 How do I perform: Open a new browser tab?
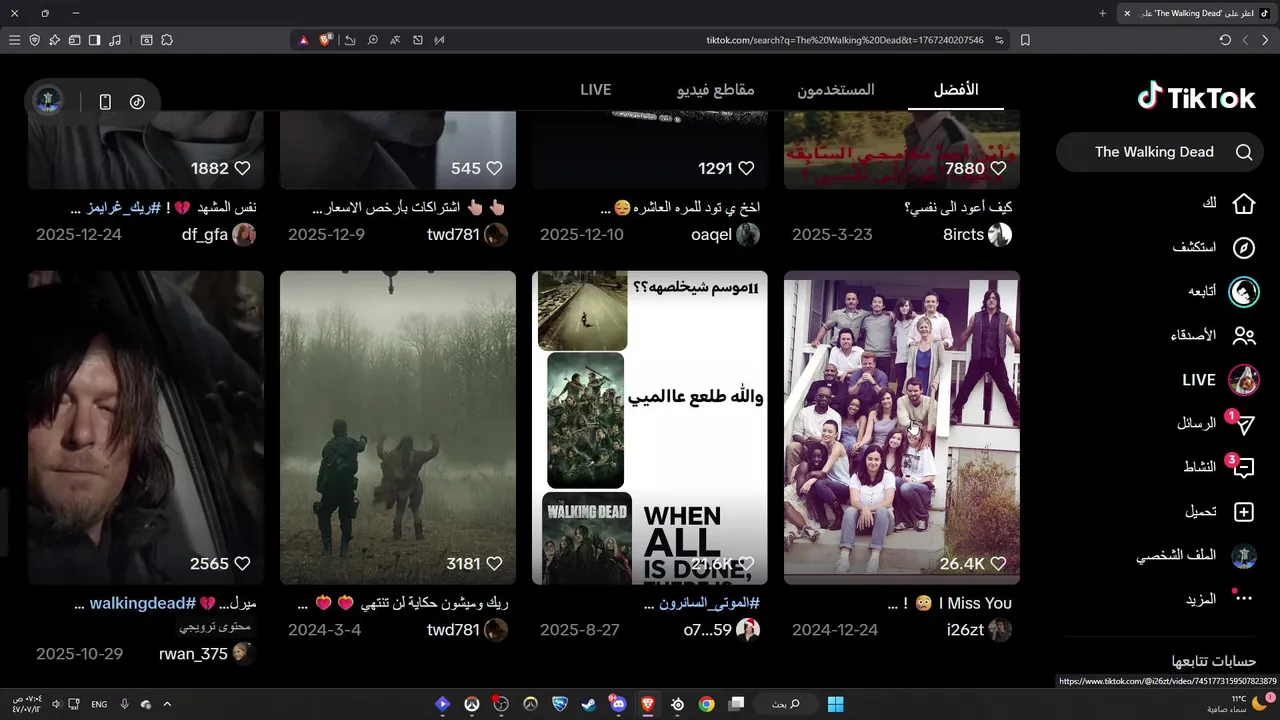pyautogui.click(x=1102, y=13)
